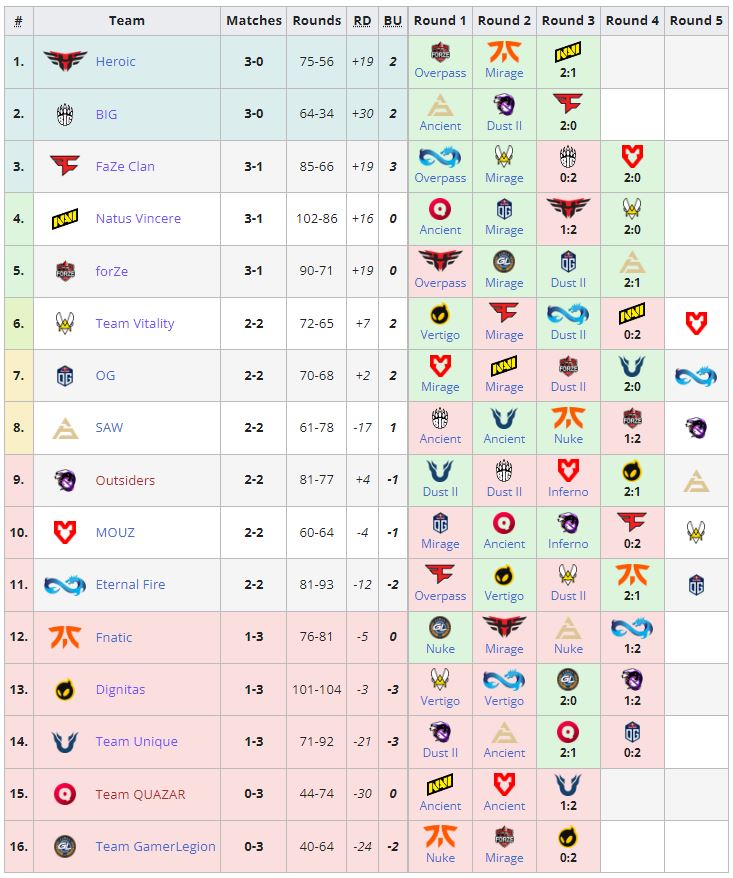The height and width of the screenshot is (878, 733).
Task: Click the Fnatic logo in row 12
Action: (x=65, y=637)
